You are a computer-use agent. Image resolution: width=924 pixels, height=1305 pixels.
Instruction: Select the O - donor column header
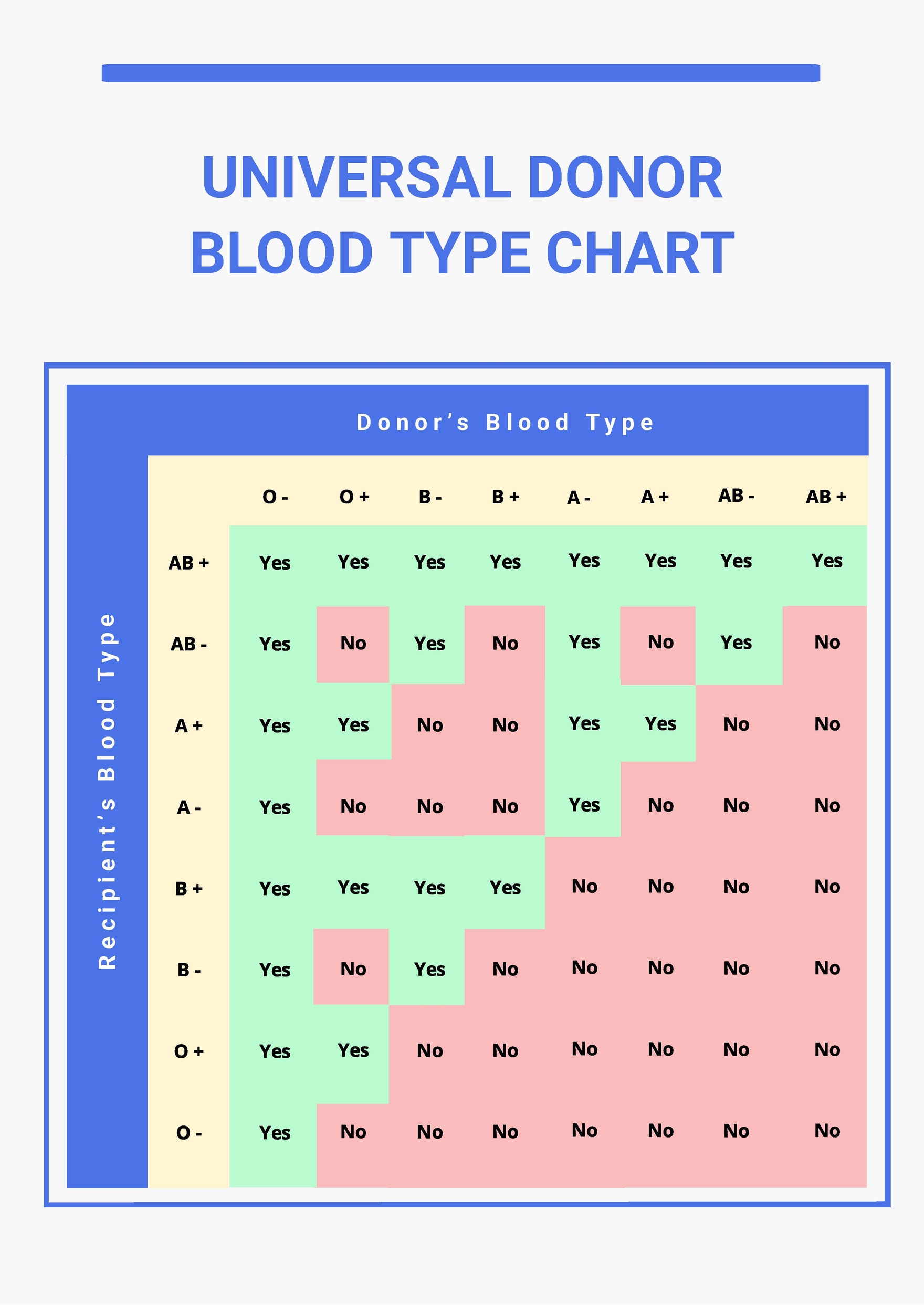(x=275, y=497)
